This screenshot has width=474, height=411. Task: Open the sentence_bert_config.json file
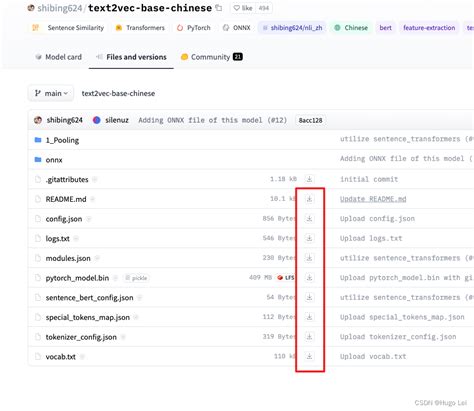click(89, 298)
